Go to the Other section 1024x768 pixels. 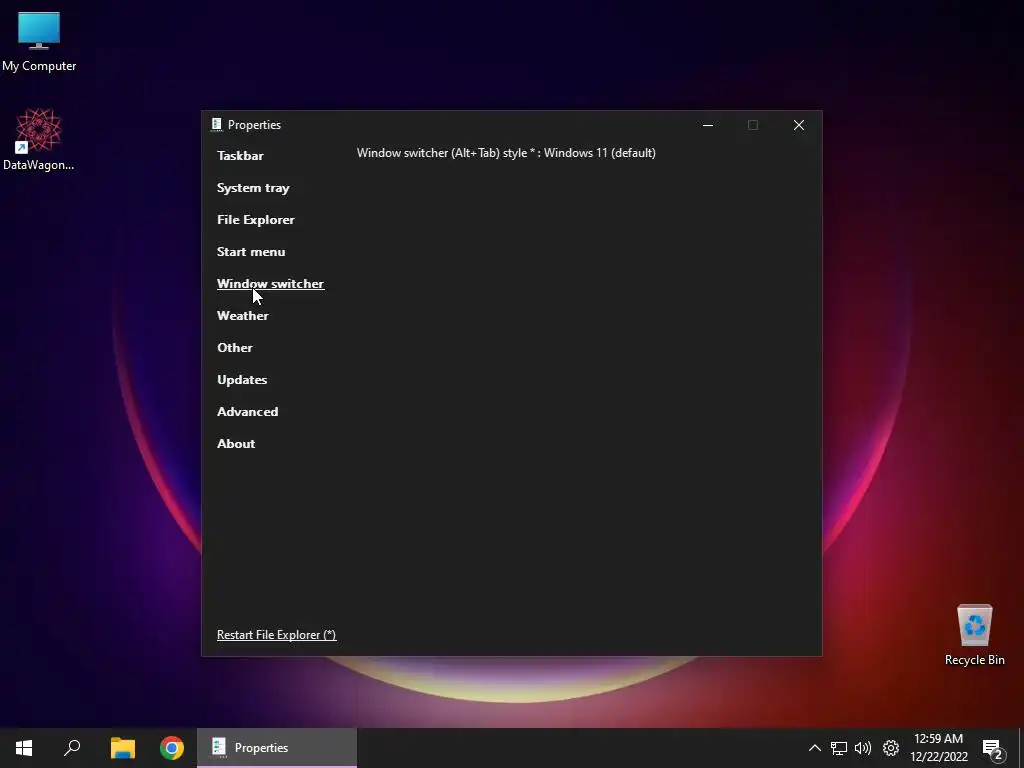[234, 347]
